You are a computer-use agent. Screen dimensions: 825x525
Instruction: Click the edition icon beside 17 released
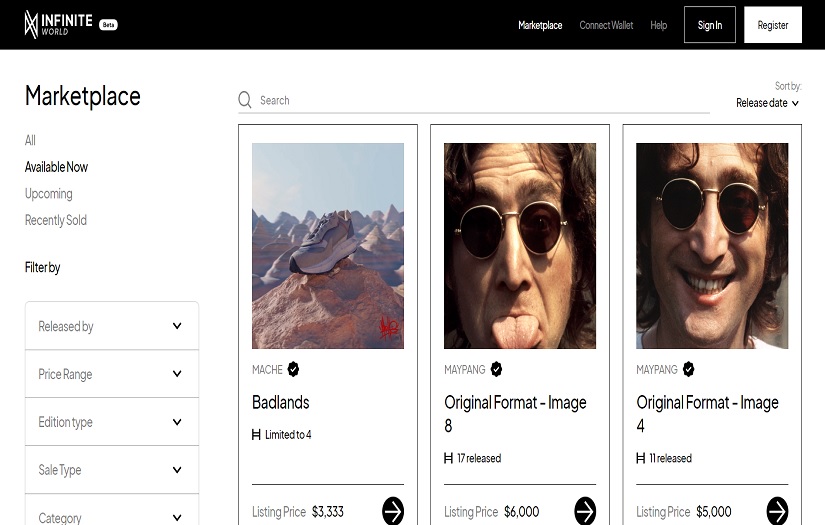[x=448, y=458]
